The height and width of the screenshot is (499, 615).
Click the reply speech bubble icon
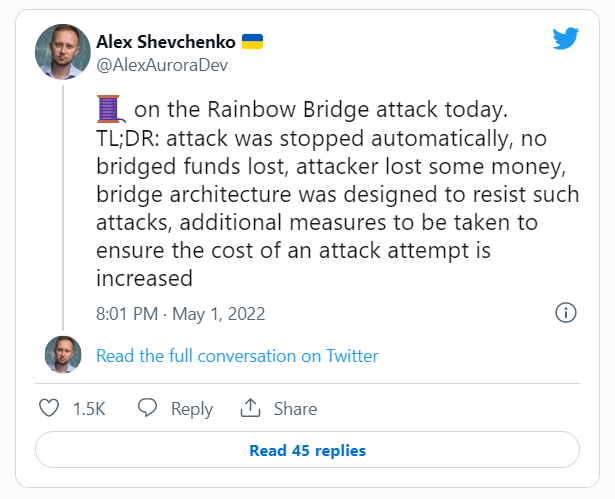[x=148, y=408]
